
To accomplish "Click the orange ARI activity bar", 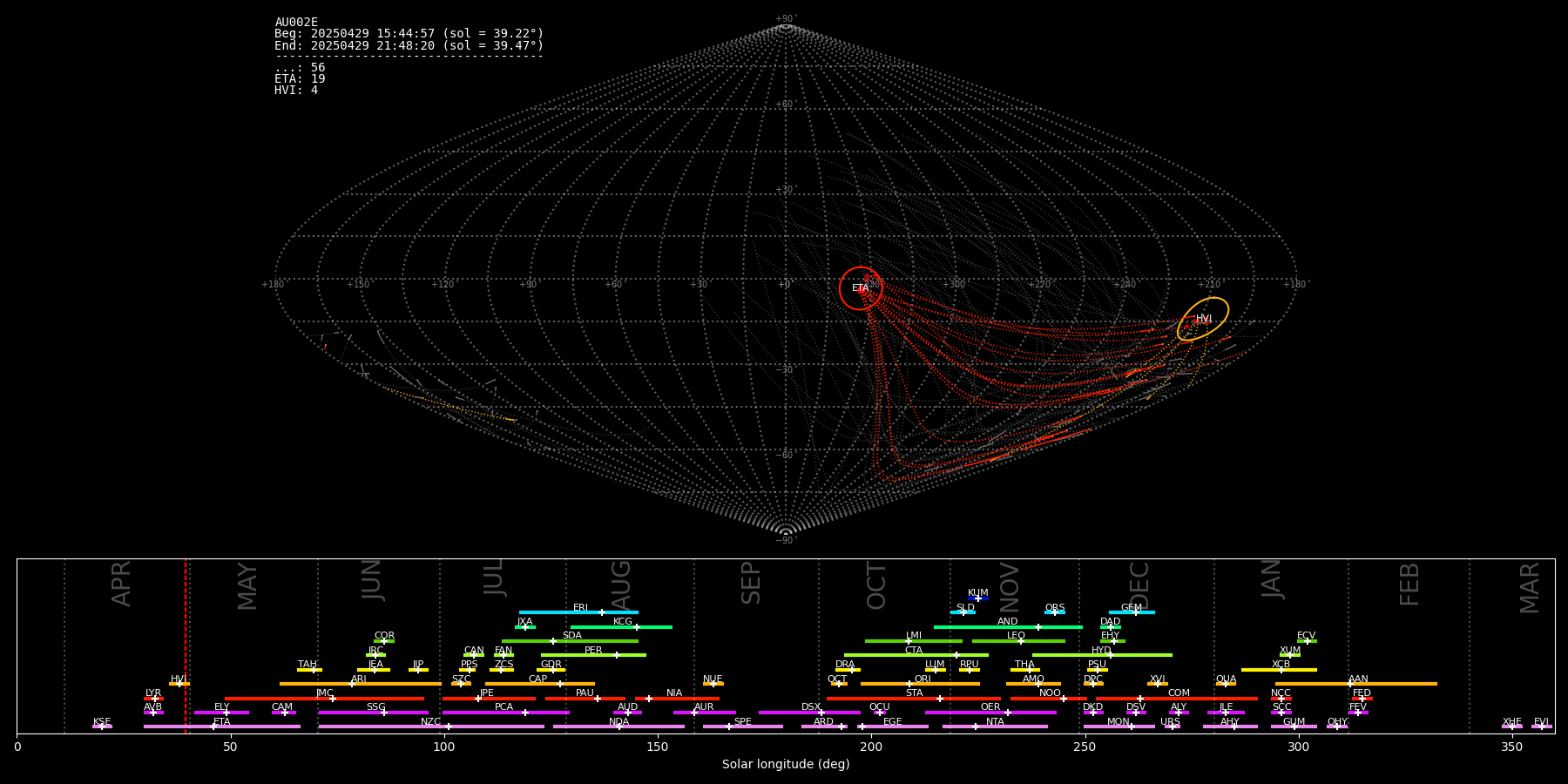I will coord(360,684).
